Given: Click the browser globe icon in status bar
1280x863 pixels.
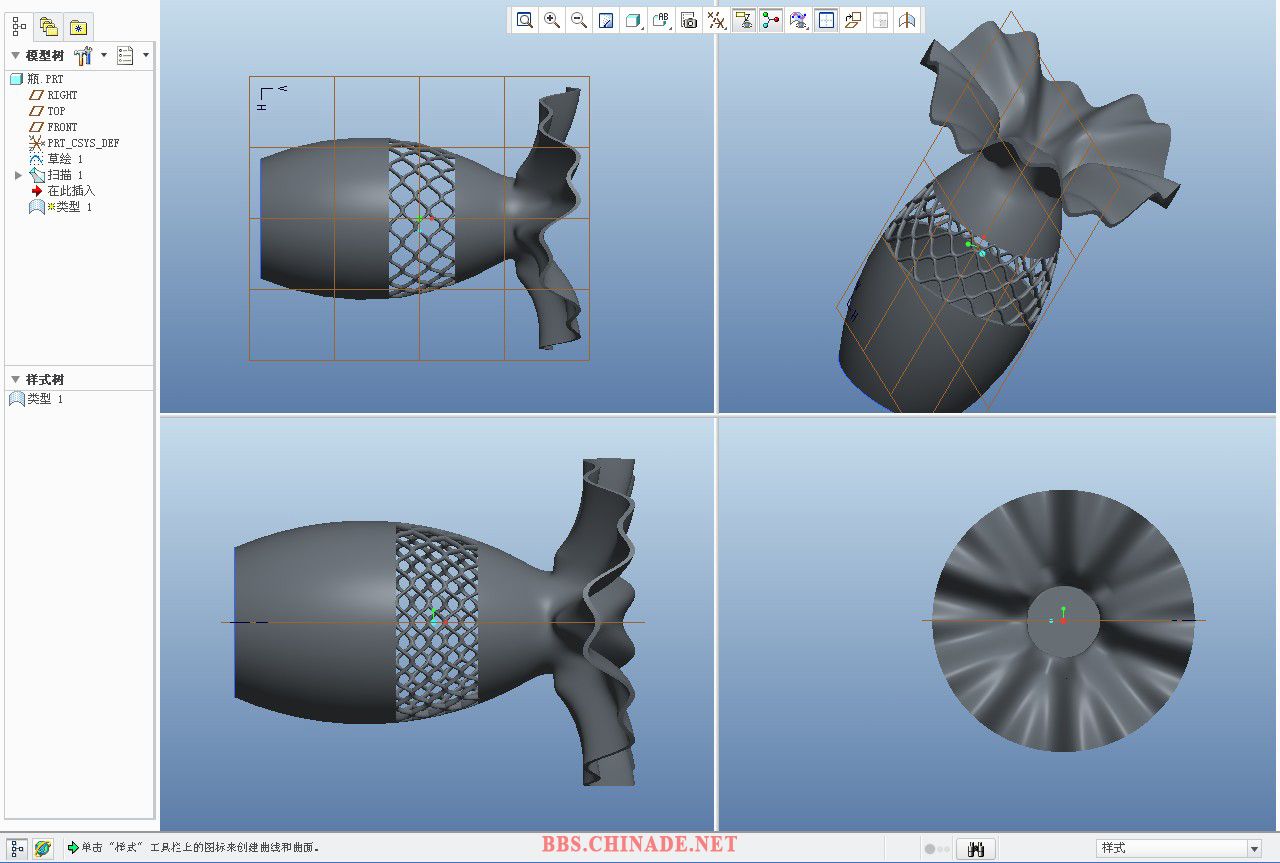Looking at the screenshot, I should [x=43, y=849].
